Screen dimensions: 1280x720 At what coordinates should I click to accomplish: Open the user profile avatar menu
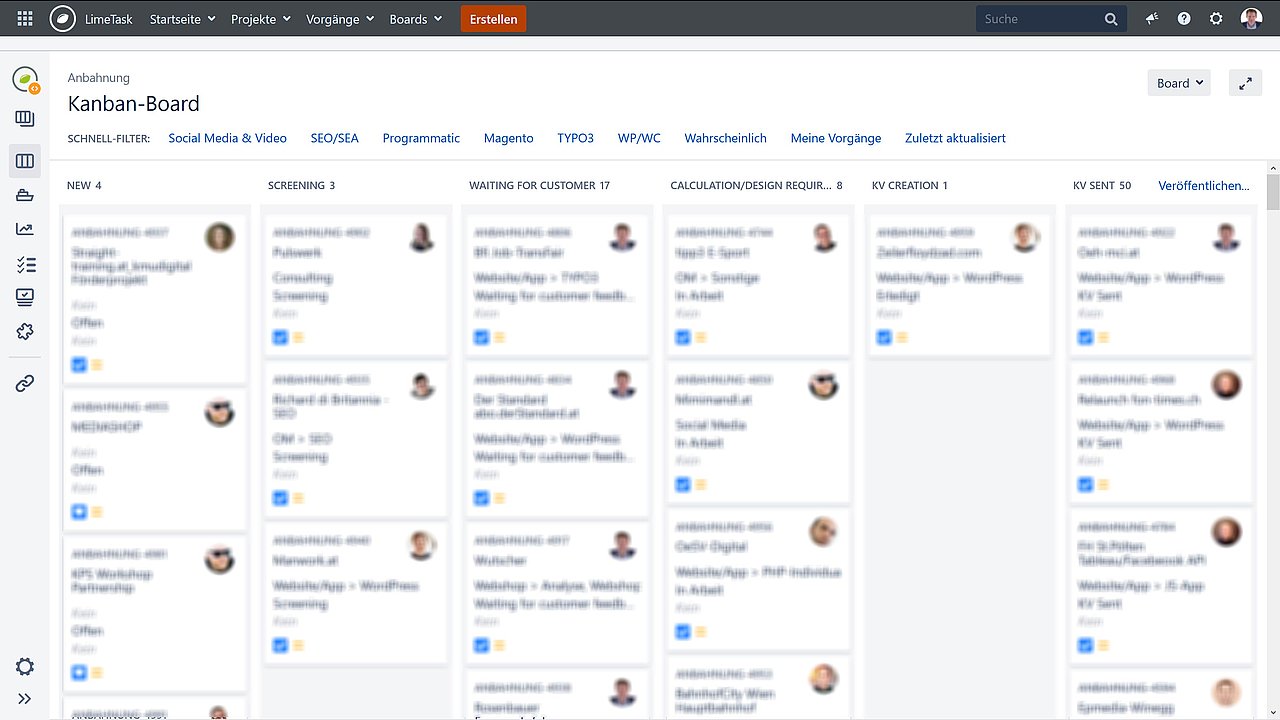tap(1251, 19)
